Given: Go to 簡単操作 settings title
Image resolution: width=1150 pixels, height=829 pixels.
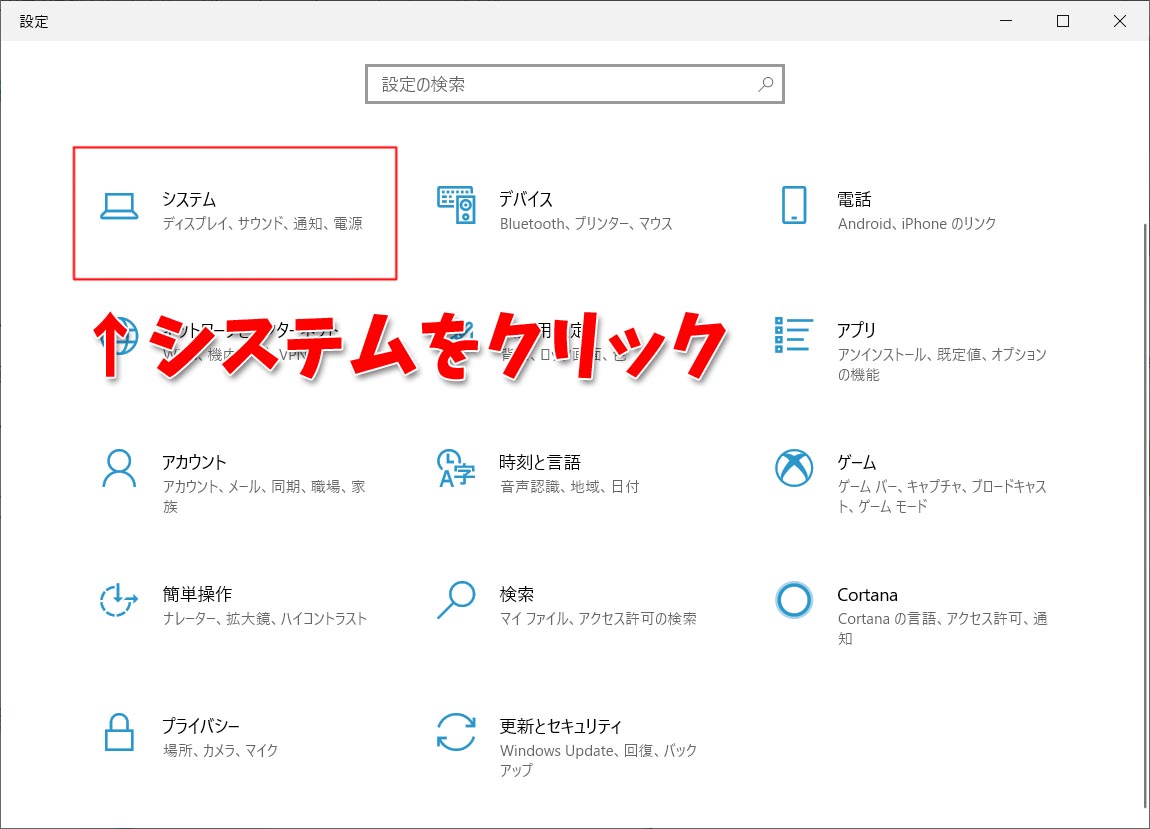Looking at the screenshot, I should pyautogui.click(x=197, y=594).
